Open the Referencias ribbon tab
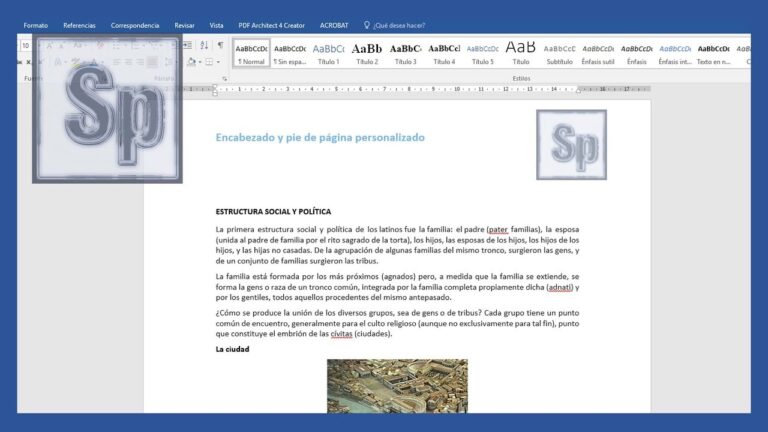The image size is (768, 432). tap(79, 25)
